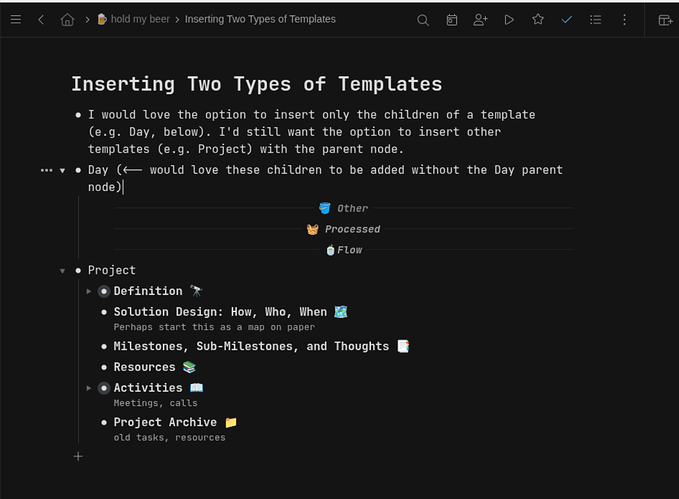
Task: Click the add-person share icon
Action: [480, 20]
